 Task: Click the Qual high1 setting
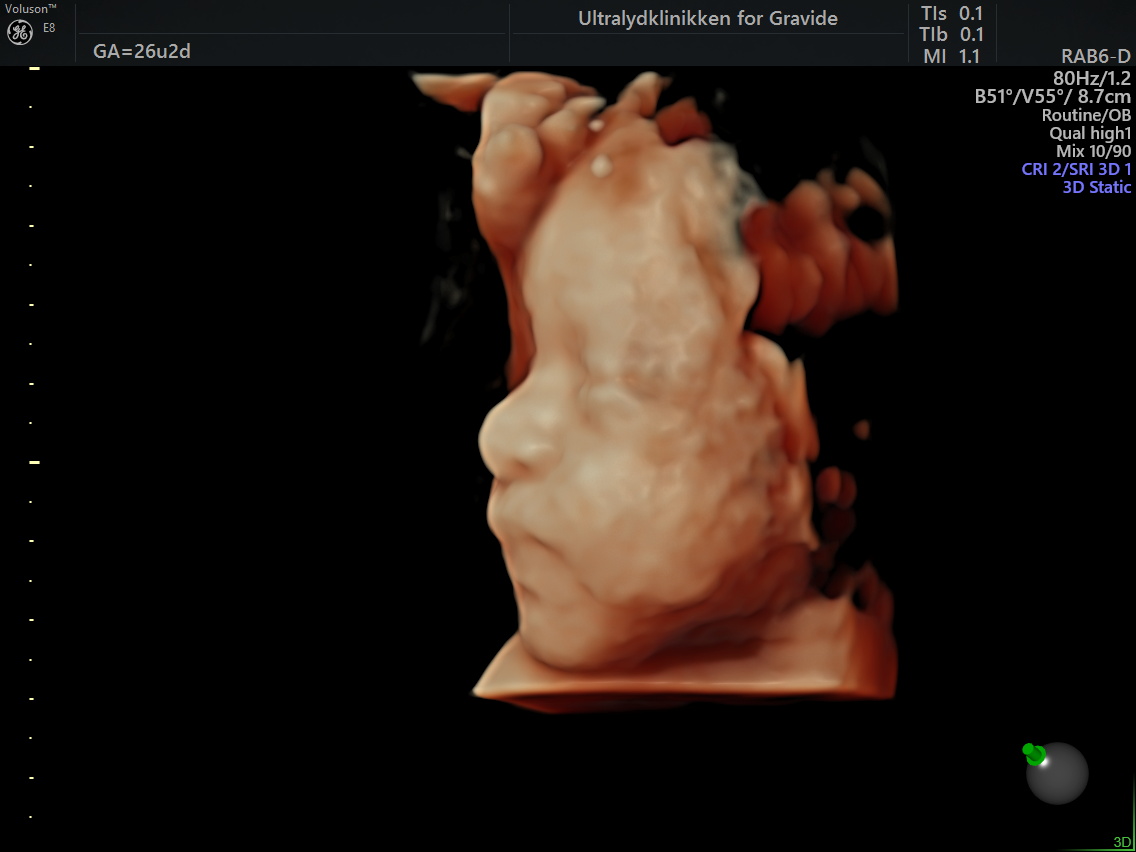(x=1090, y=133)
